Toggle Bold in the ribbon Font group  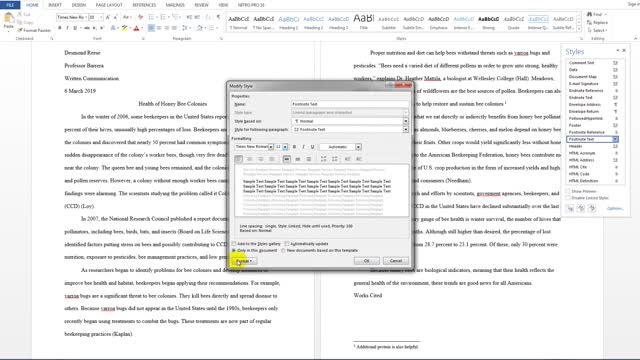[60, 28]
